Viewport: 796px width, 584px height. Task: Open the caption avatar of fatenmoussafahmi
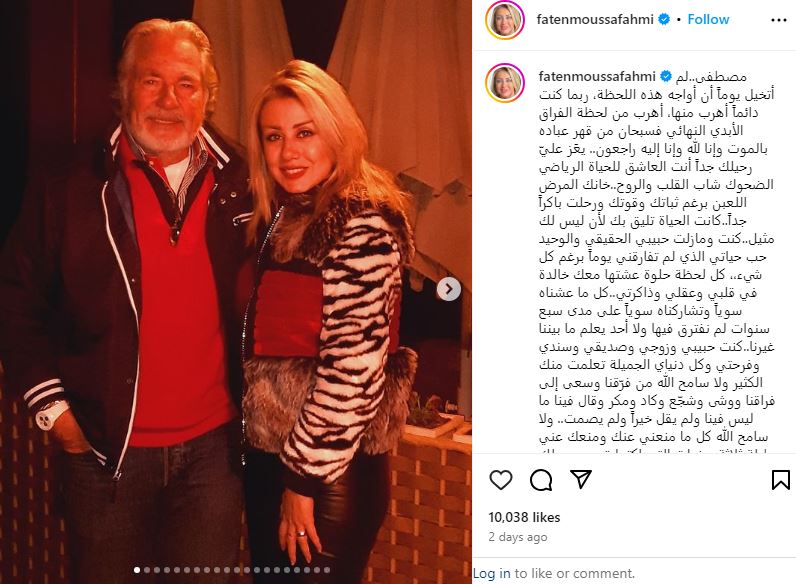(x=505, y=83)
